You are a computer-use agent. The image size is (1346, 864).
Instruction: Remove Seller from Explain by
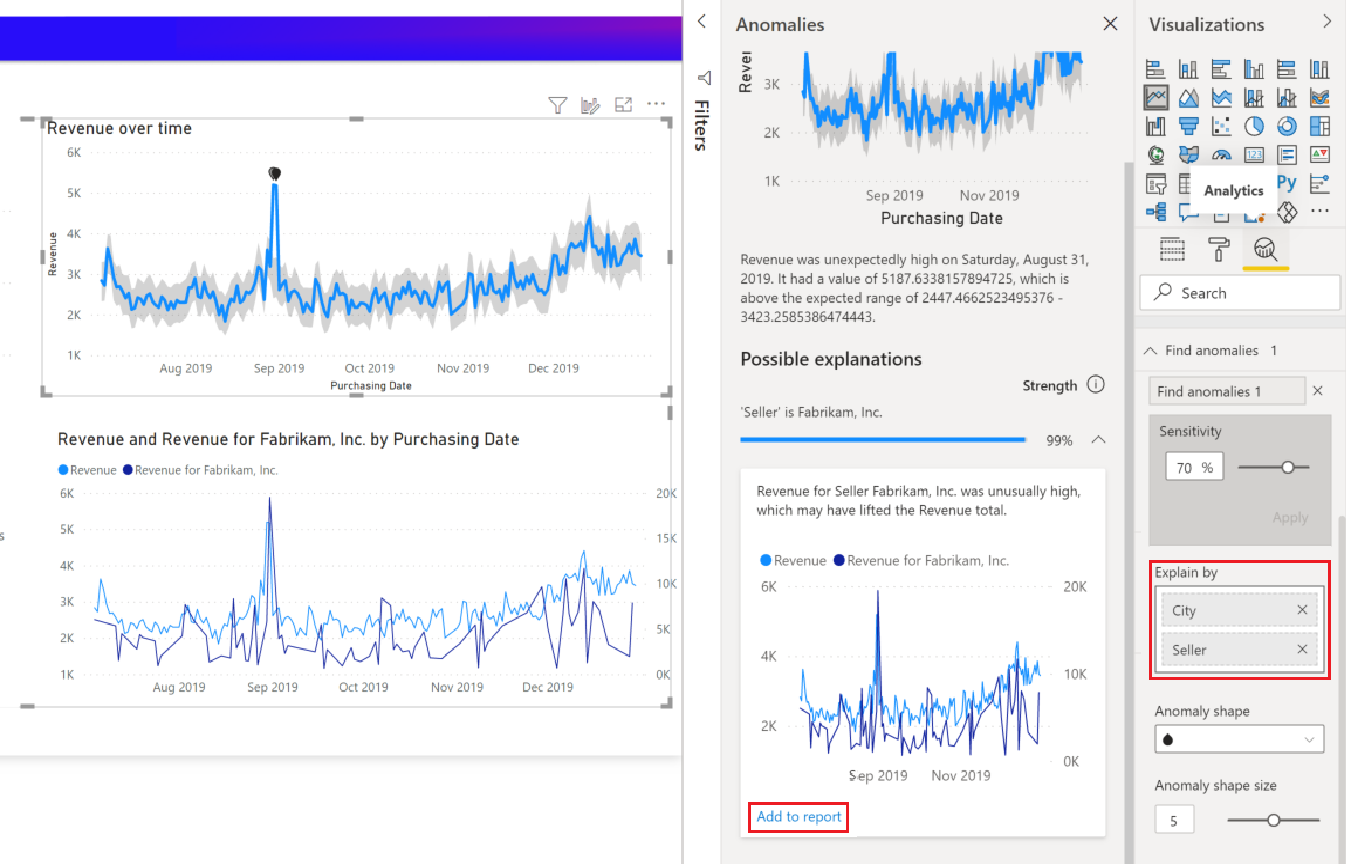pyautogui.click(x=1302, y=650)
